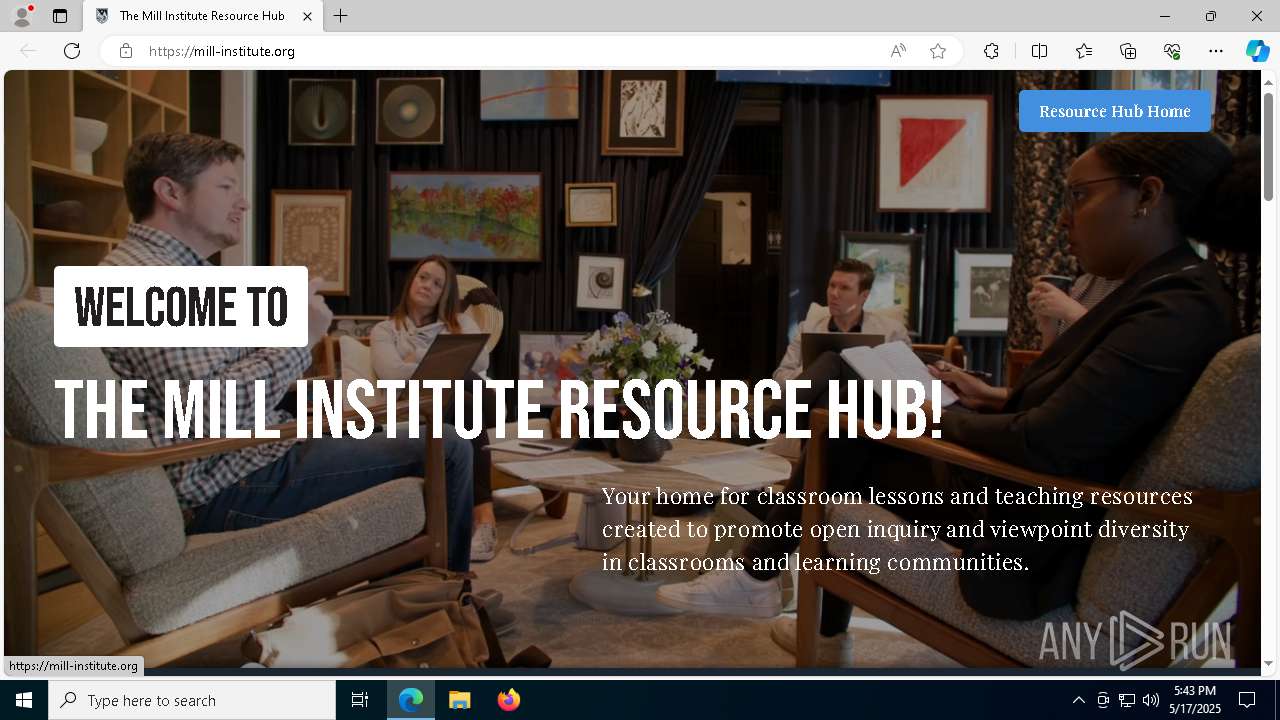Open the Extensions puzzle icon

[991, 51]
